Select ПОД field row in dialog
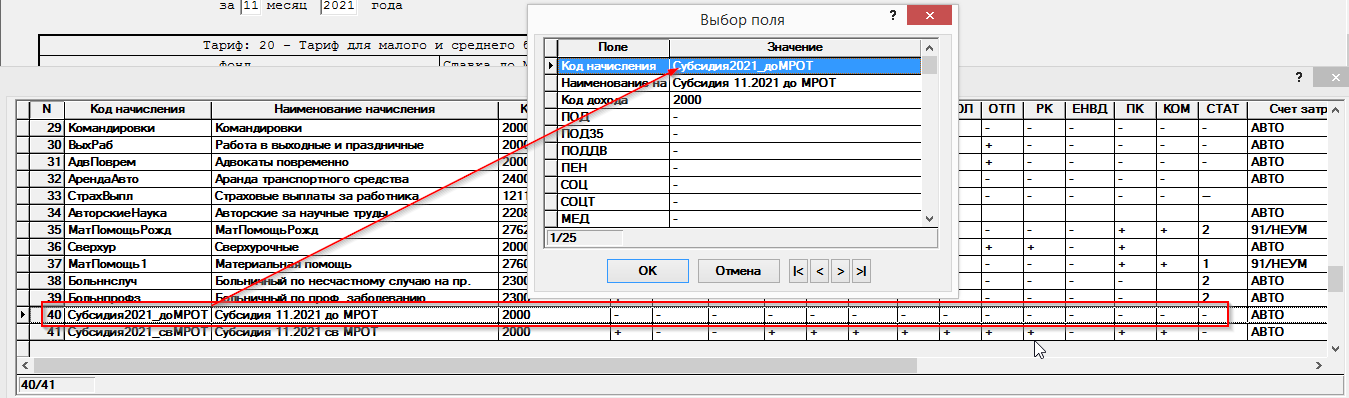The width and height of the screenshot is (1349, 398). pyautogui.click(x=613, y=117)
